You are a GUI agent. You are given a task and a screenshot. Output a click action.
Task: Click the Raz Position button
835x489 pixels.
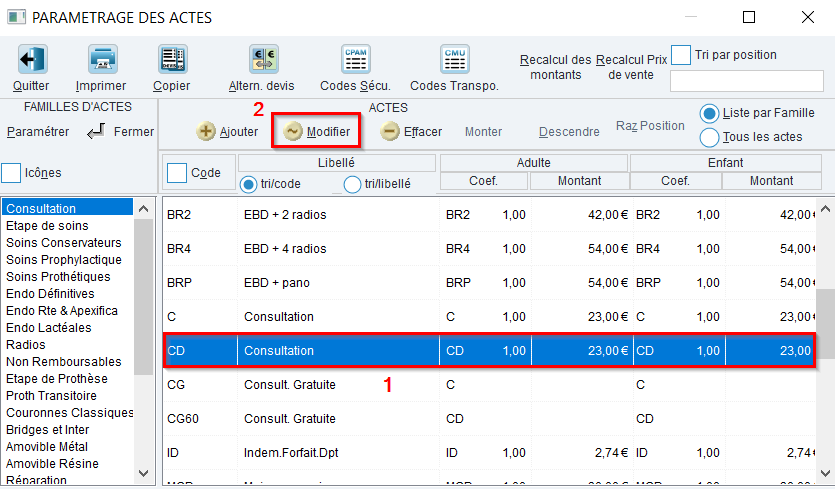pos(650,126)
